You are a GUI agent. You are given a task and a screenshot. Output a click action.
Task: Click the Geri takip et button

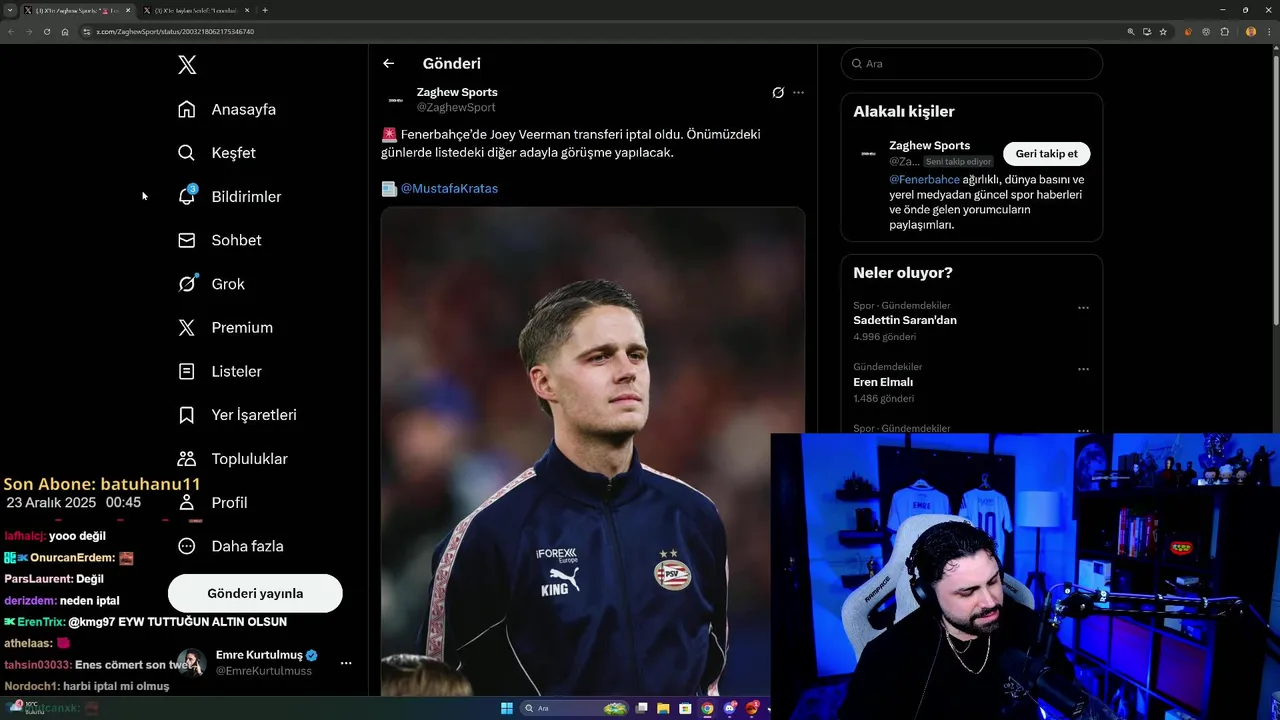1046,154
